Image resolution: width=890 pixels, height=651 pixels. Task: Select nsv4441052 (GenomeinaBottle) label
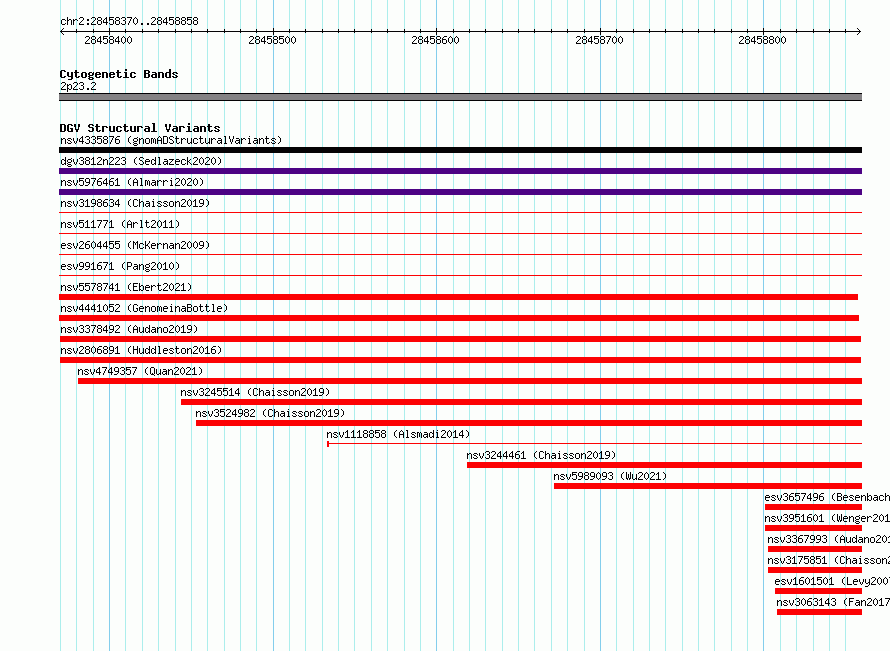coord(144,308)
